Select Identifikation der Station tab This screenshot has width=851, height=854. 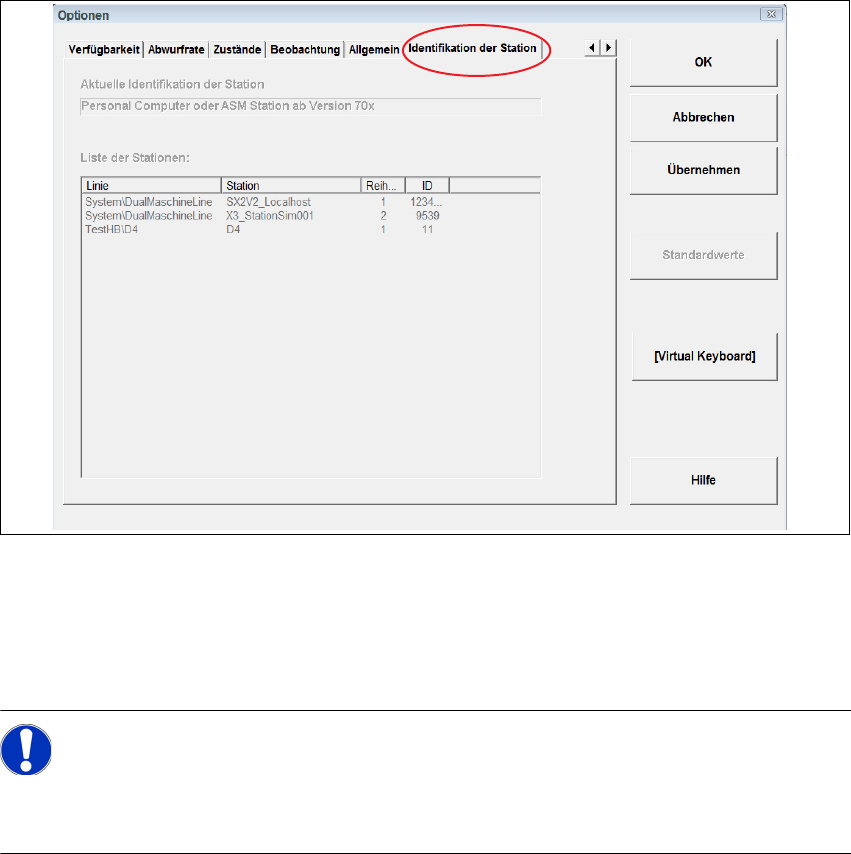tap(472, 48)
